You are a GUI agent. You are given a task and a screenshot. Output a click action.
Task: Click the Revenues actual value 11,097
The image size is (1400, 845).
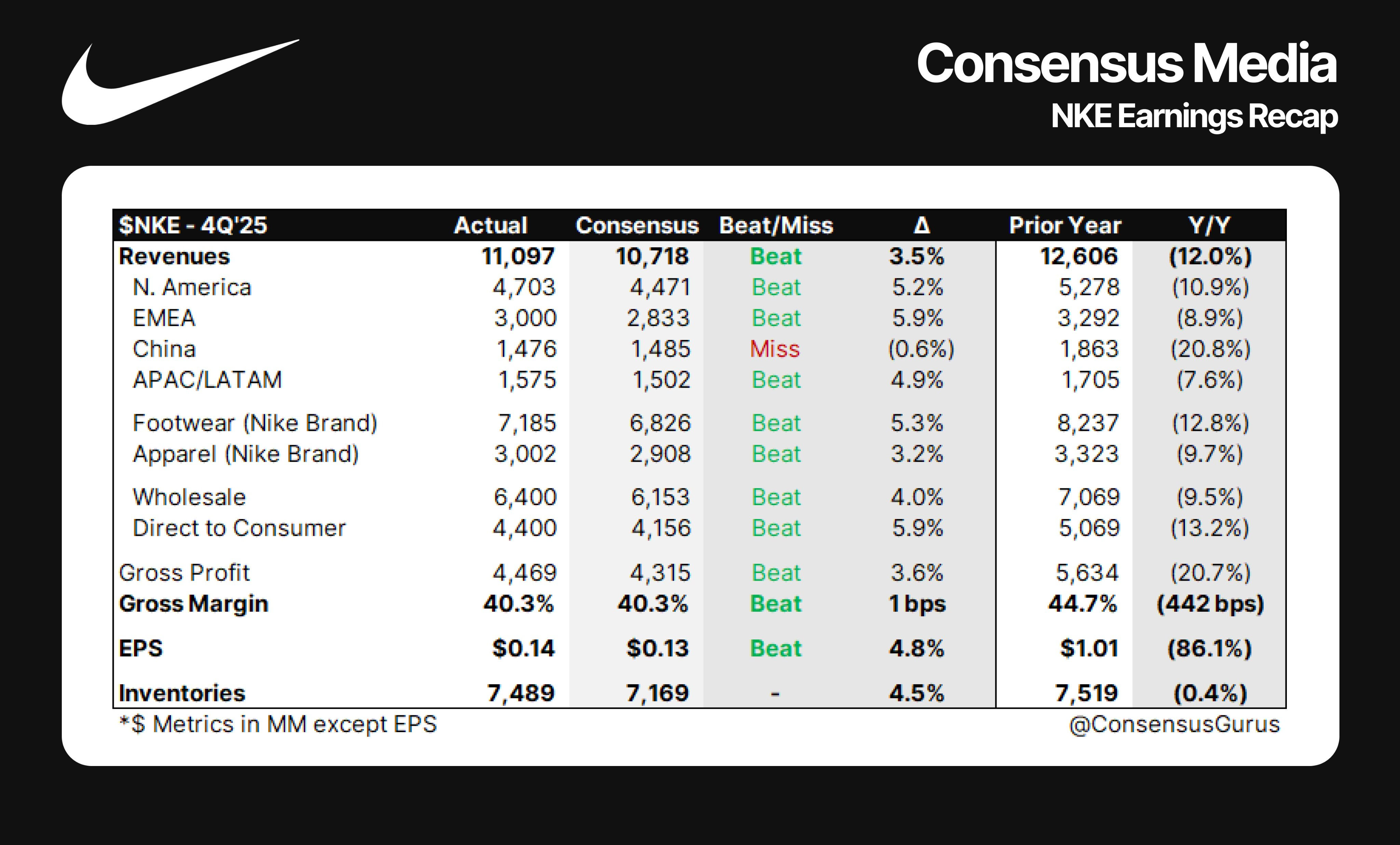[517, 256]
